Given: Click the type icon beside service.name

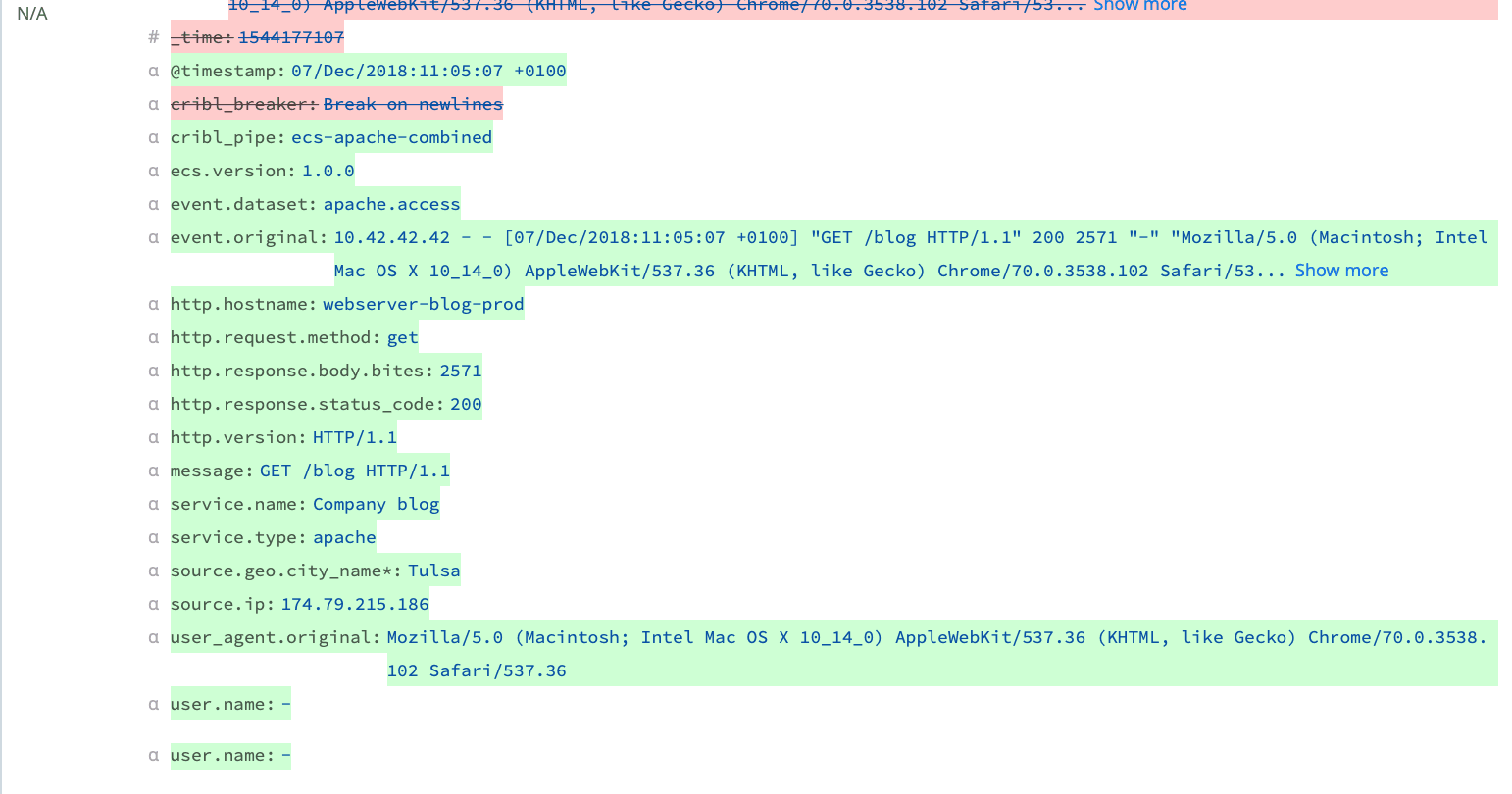Looking at the screenshot, I should (x=153, y=504).
